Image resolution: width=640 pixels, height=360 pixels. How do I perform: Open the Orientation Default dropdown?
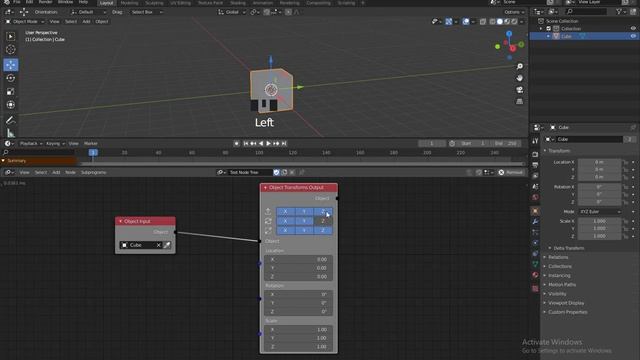coord(88,12)
